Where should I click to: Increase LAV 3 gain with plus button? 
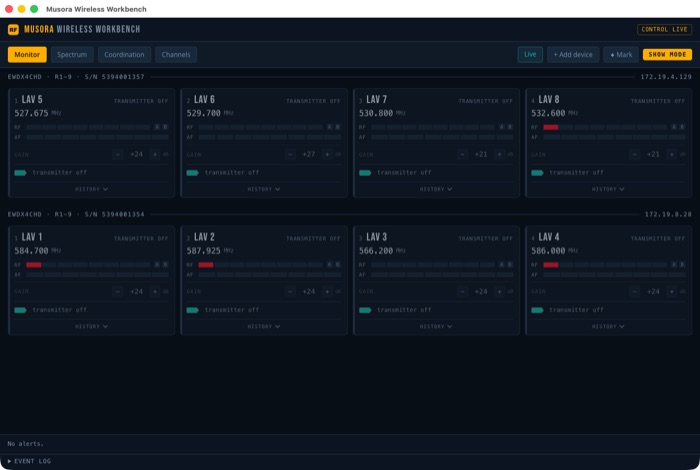[500, 291]
